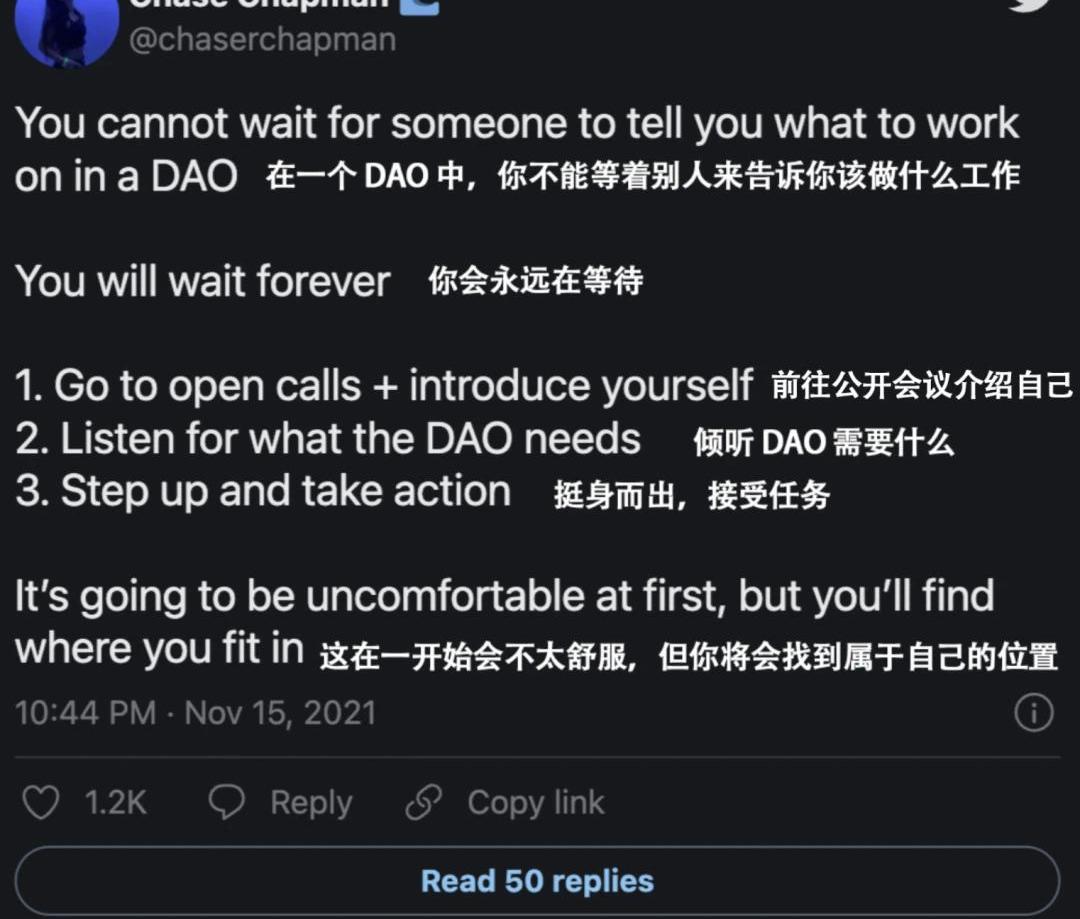Click the Copy link label

point(536,802)
